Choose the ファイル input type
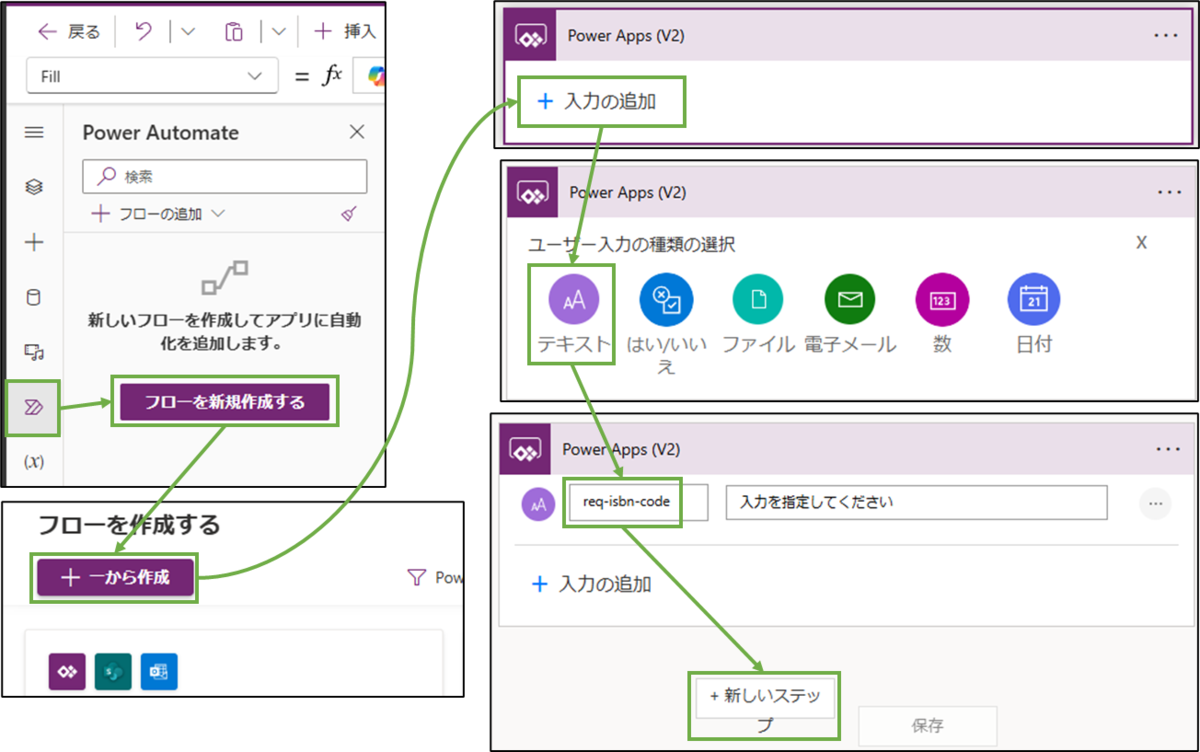1200x752 pixels. click(x=758, y=315)
